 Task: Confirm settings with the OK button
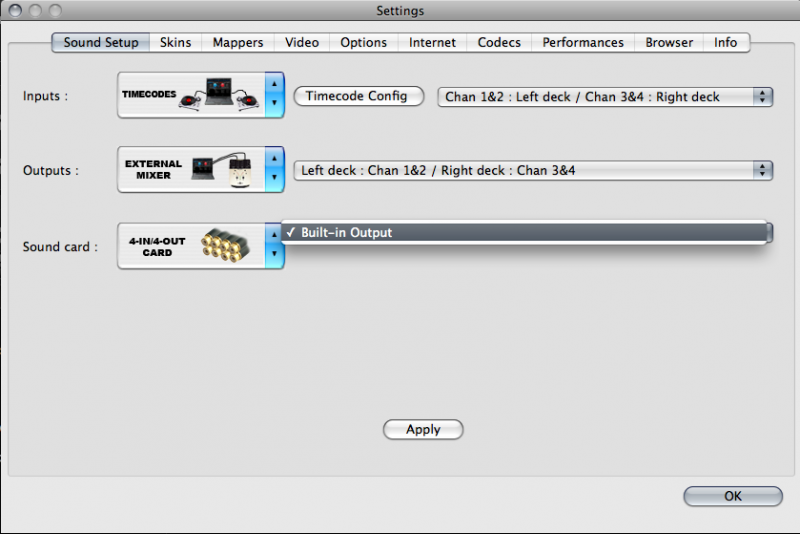(x=732, y=496)
